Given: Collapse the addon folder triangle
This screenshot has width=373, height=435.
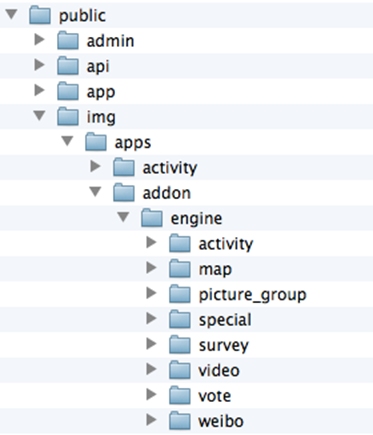Looking at the screenshot, I should [96, 192].
